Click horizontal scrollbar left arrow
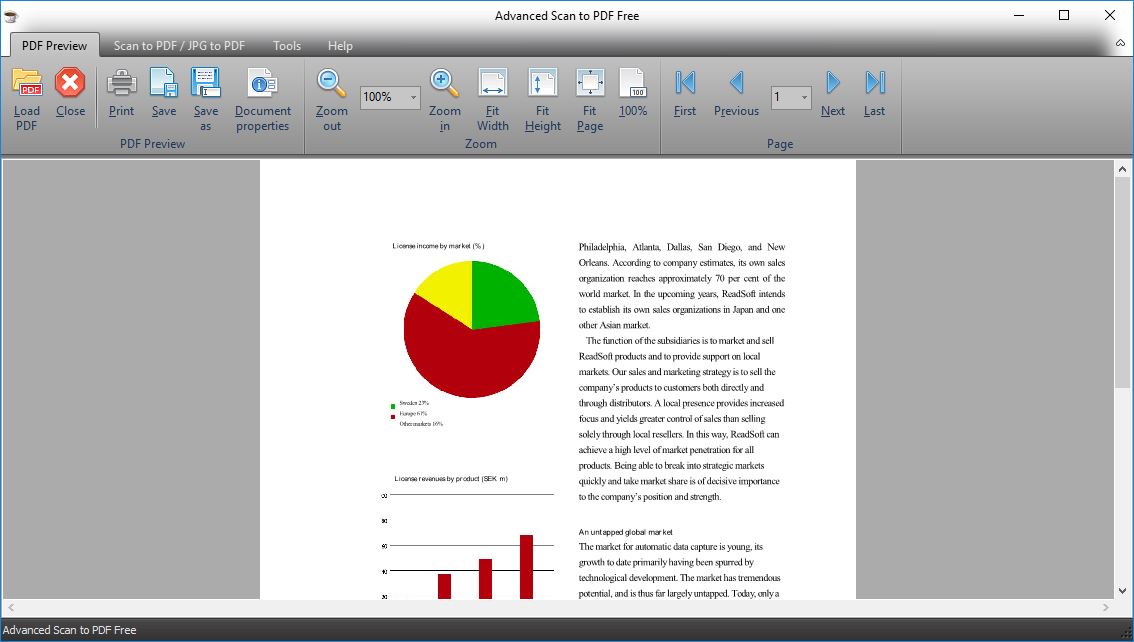 [11, 608]
